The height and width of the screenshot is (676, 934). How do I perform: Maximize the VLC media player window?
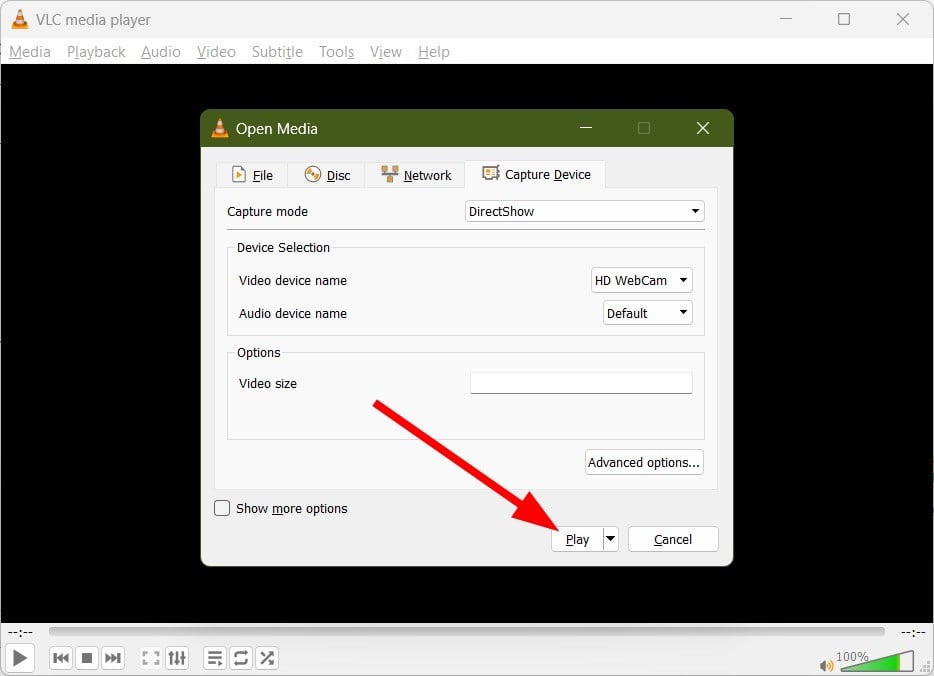tap(844, 19)
